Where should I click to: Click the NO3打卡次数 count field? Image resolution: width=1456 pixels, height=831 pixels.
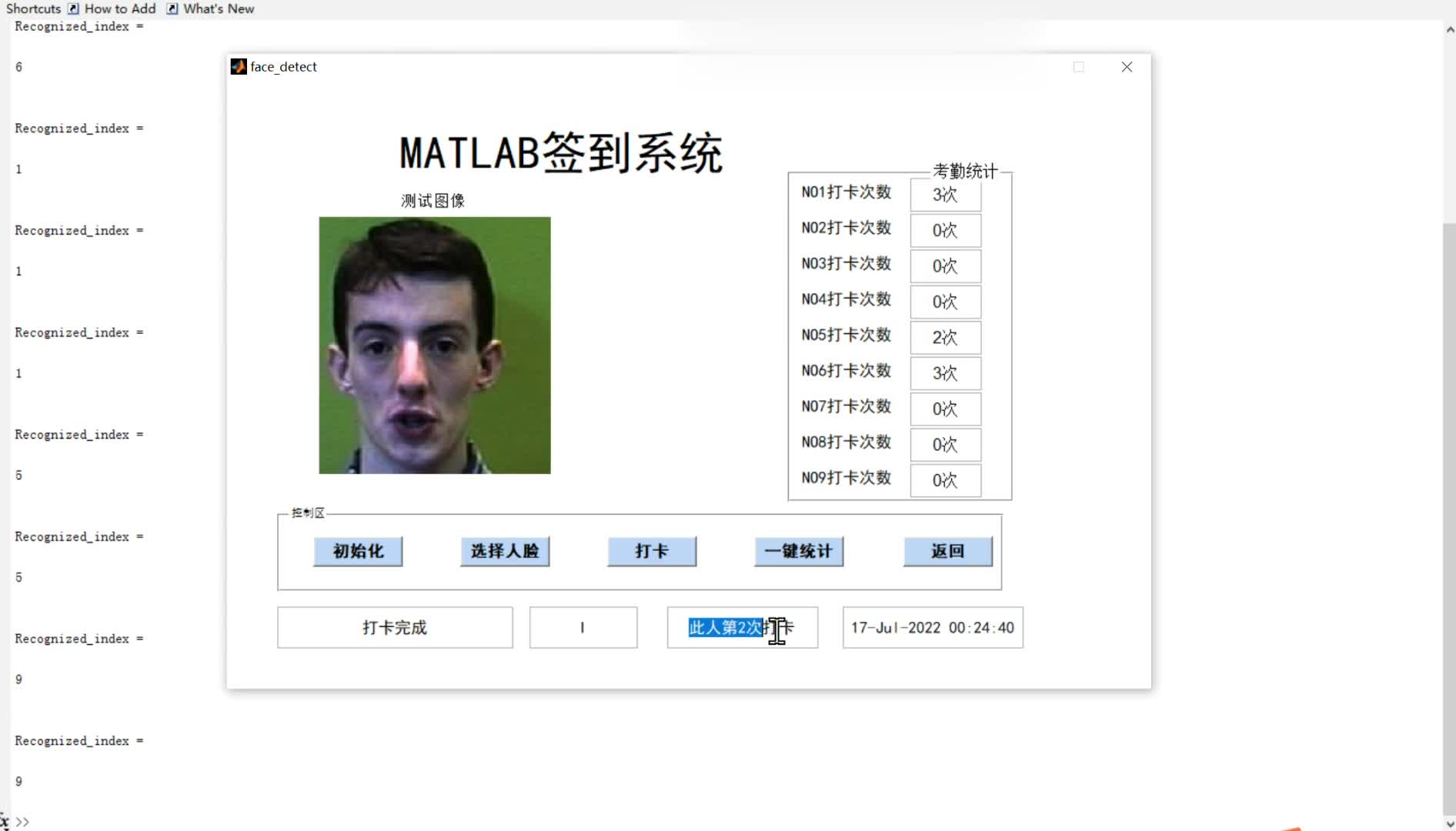point(945,266)
